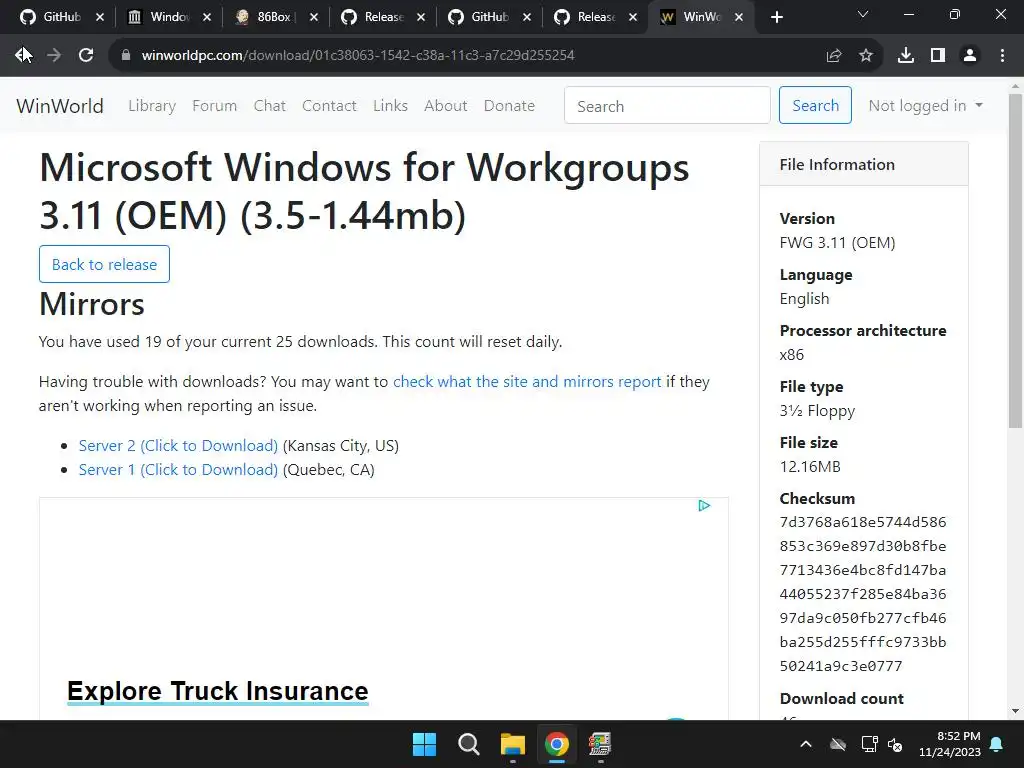Screen dimensions: 1024x768
Task: Open the 86Box app in the taskbar
Action: point(600,744)
